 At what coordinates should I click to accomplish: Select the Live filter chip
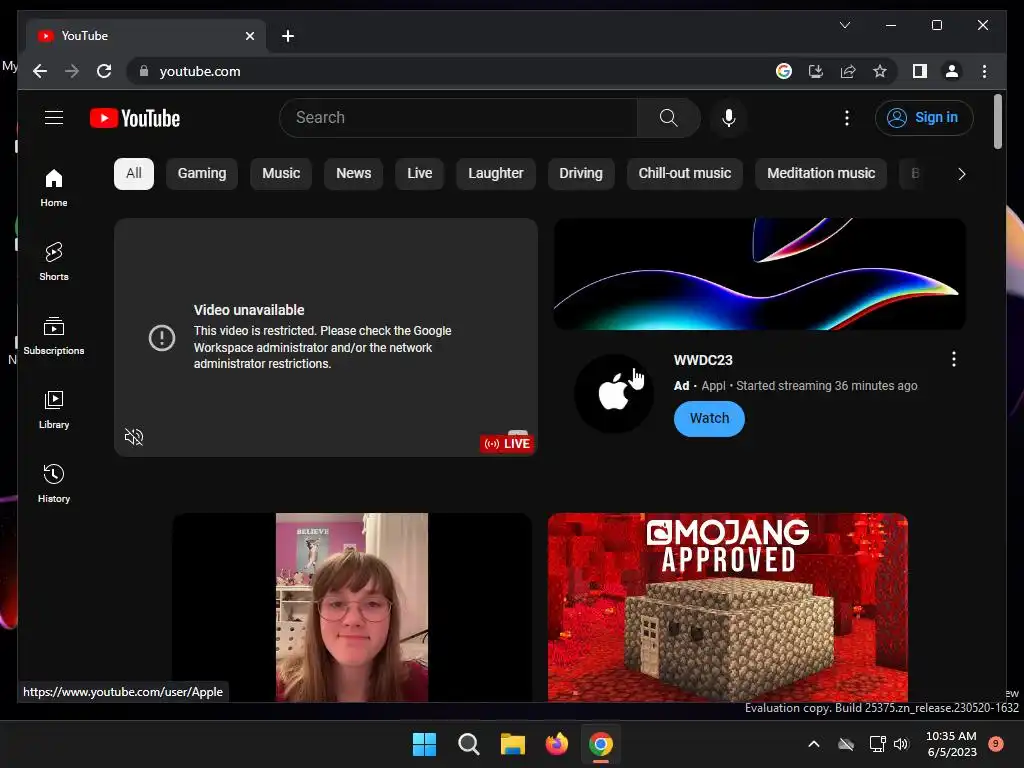[419, 174]
